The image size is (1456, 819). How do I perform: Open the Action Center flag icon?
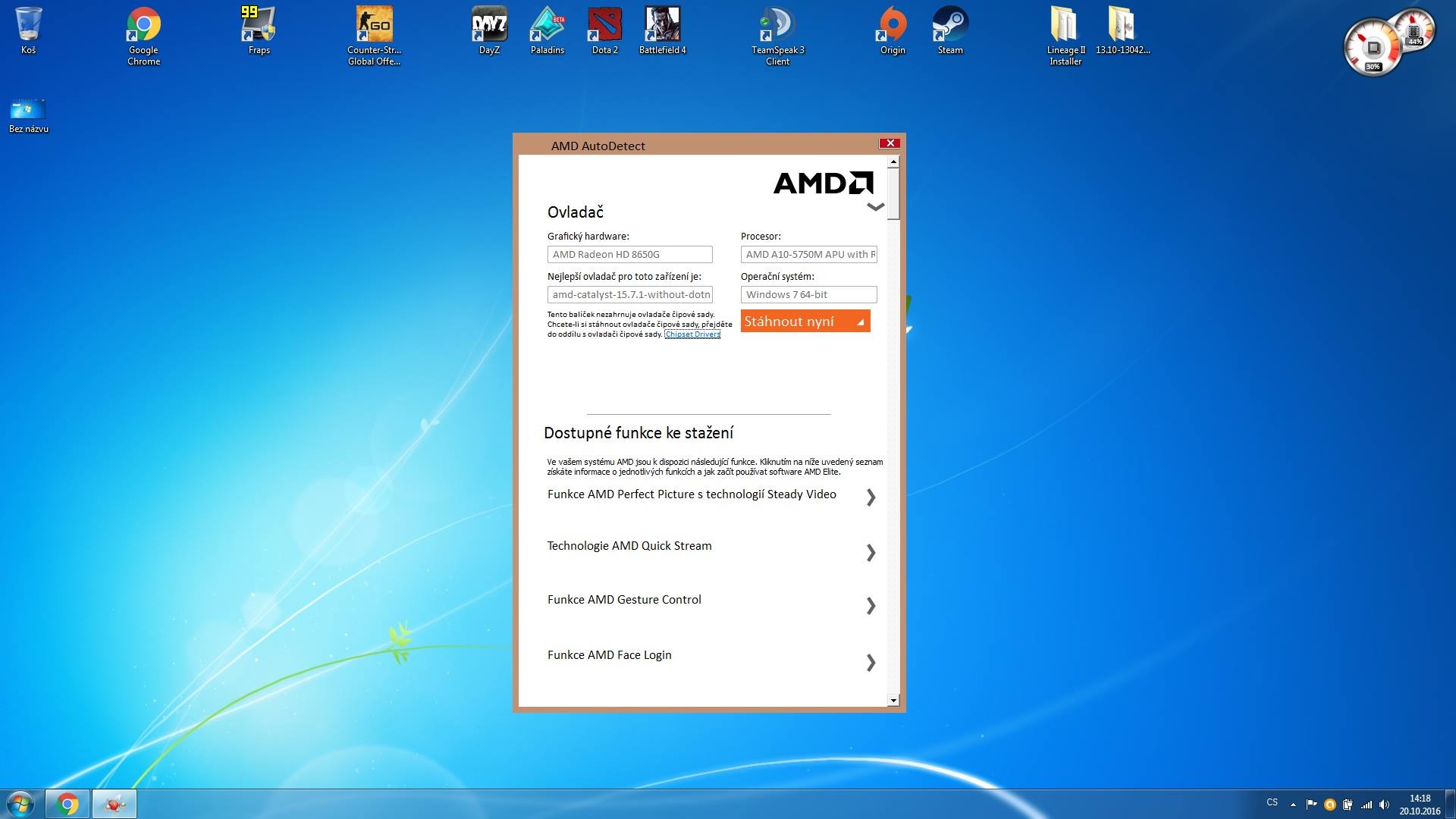tap(1311, 804)
